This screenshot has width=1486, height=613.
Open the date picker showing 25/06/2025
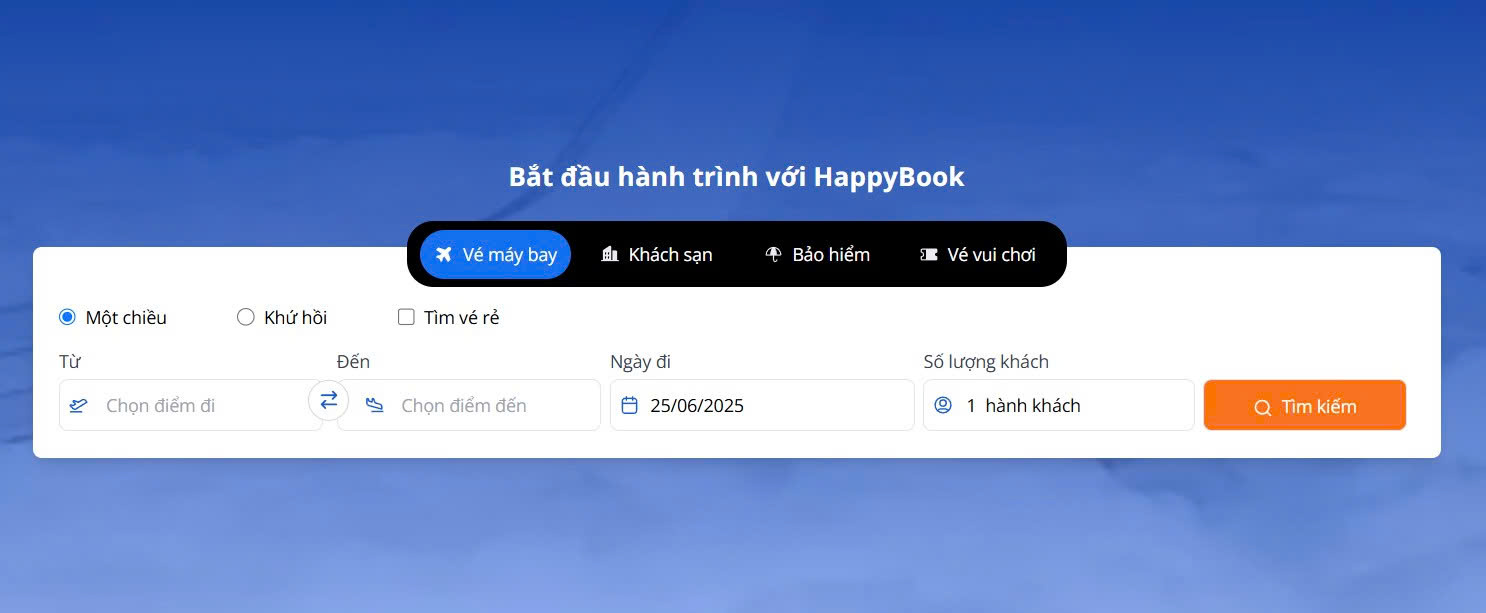point(762,405)
